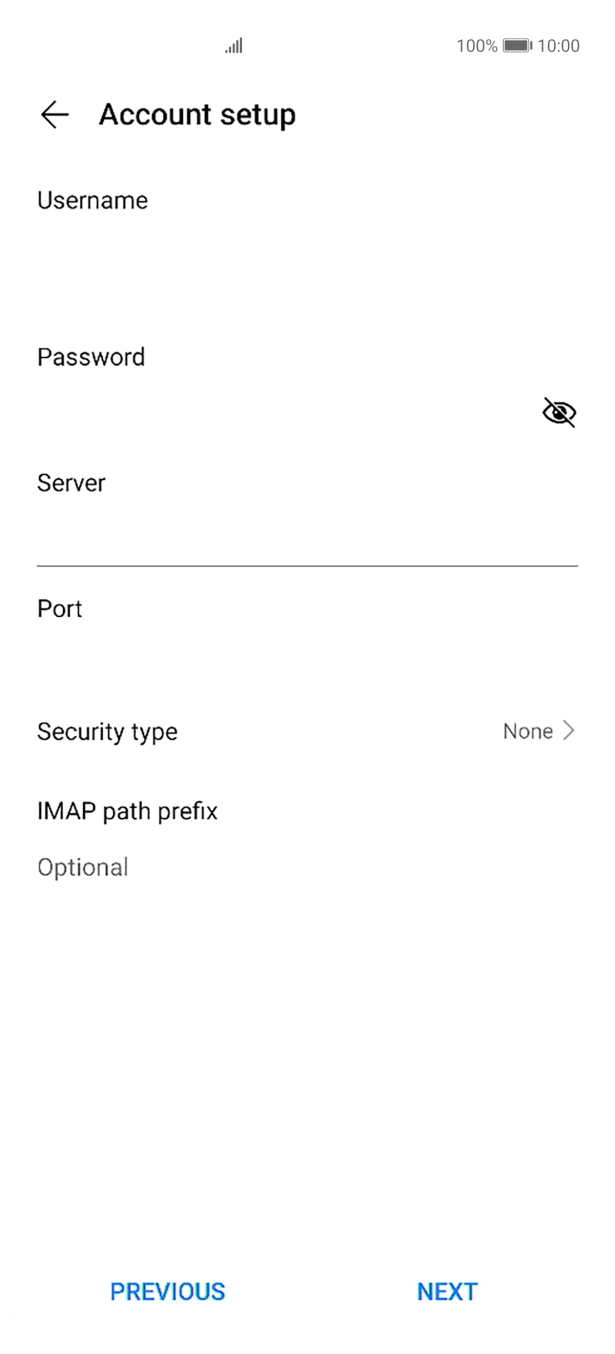The image size is (615, 1354).
Task: Click the 100% battery percentage text
Action: pyautogui.click(x=476, y=46)
